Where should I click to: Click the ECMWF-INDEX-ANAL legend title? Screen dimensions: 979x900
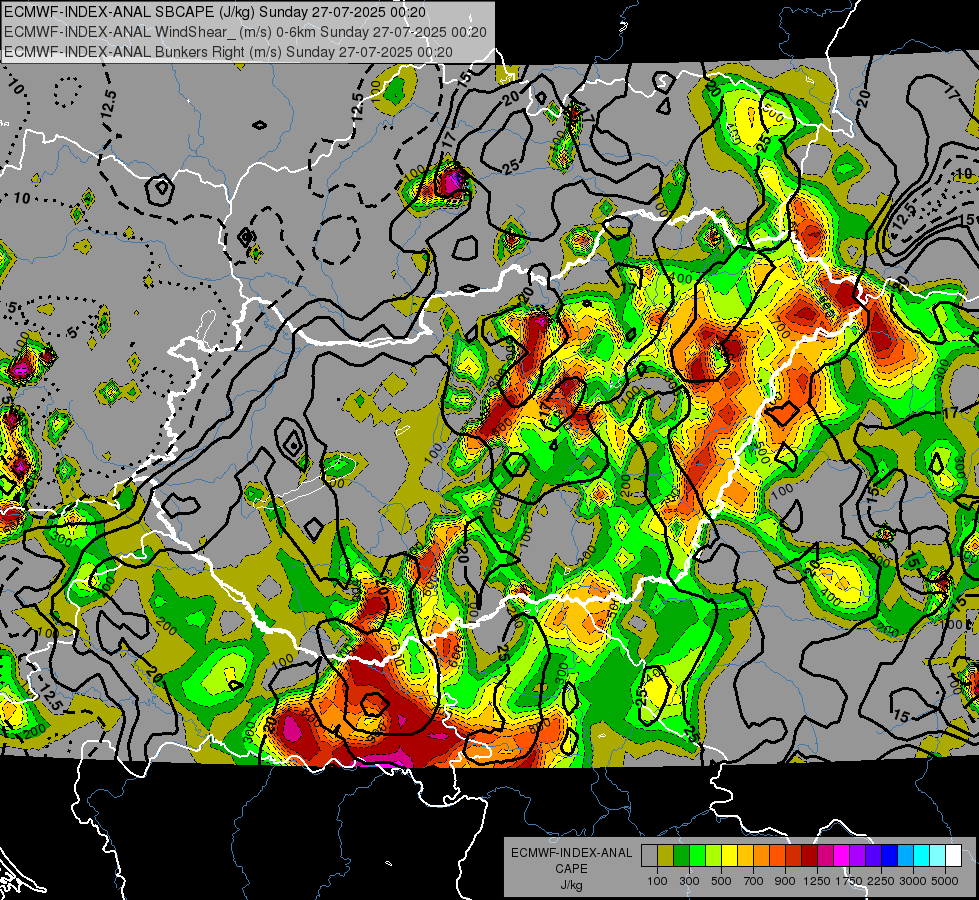pyautogui.click(x=571, y=853)
